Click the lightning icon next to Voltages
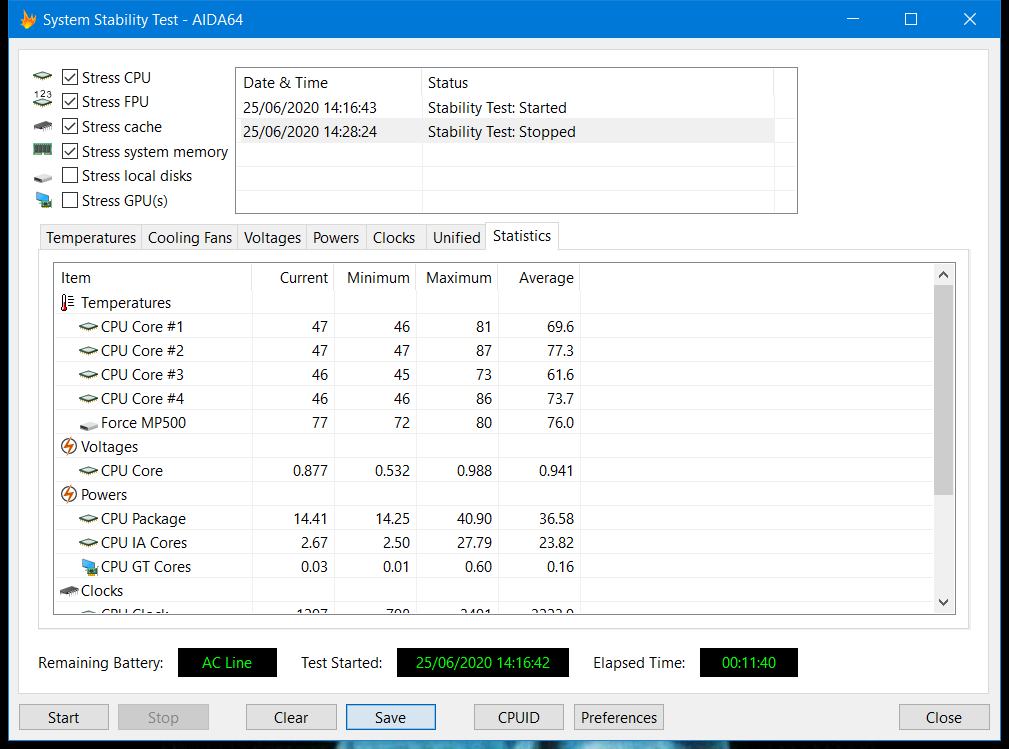 68,446
